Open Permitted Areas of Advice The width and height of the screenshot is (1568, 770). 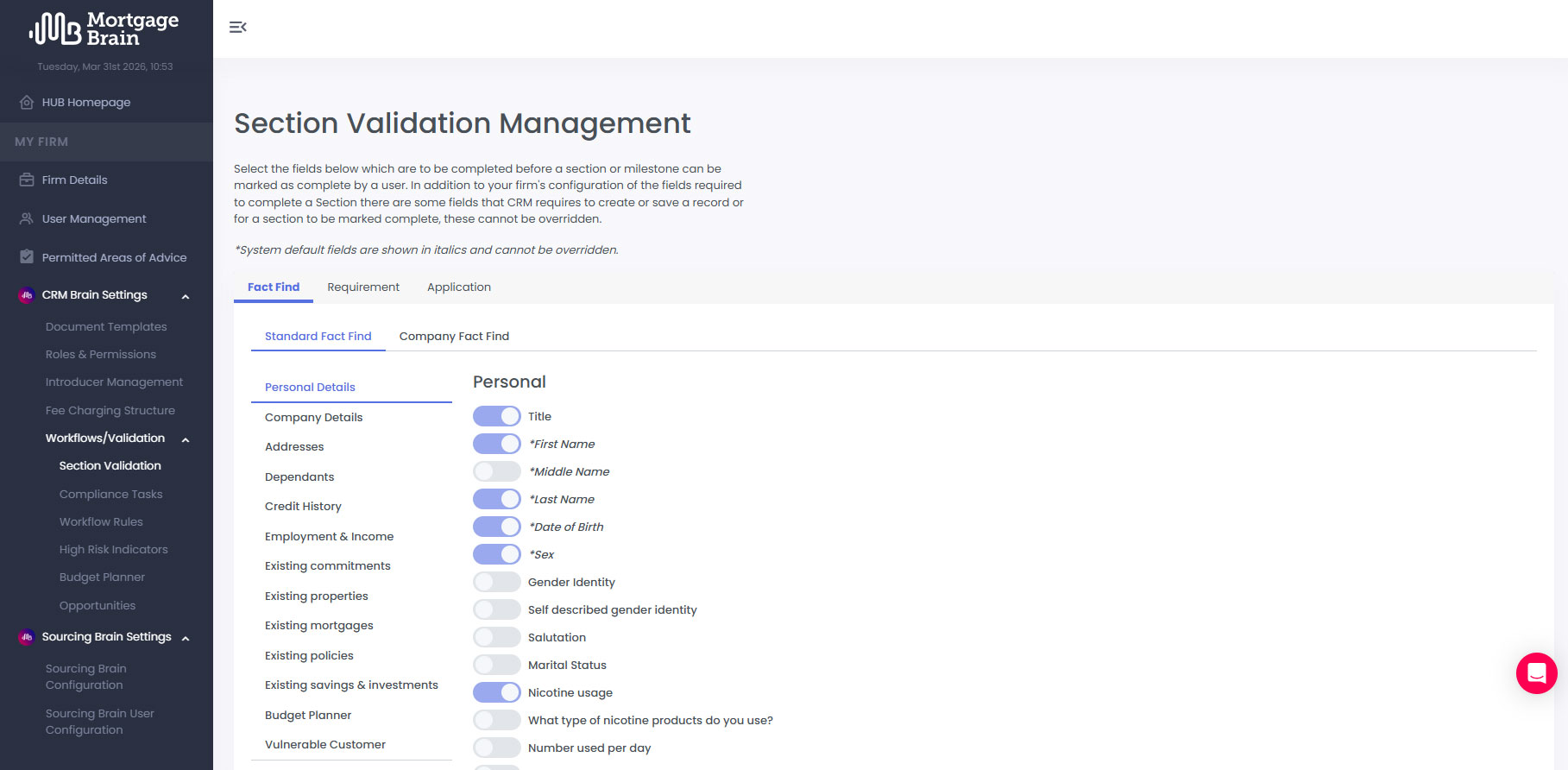[x=114, y=257]
